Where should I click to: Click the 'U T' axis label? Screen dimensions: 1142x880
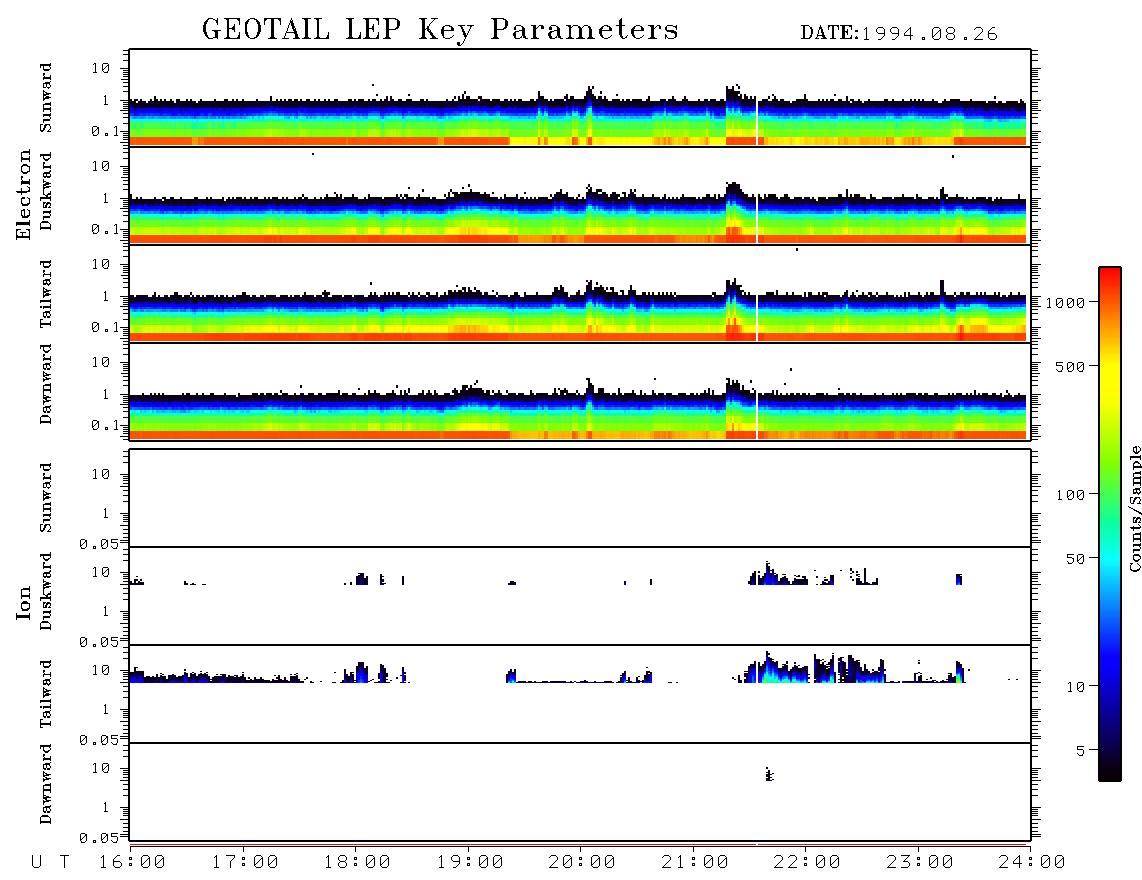[51, 863]
